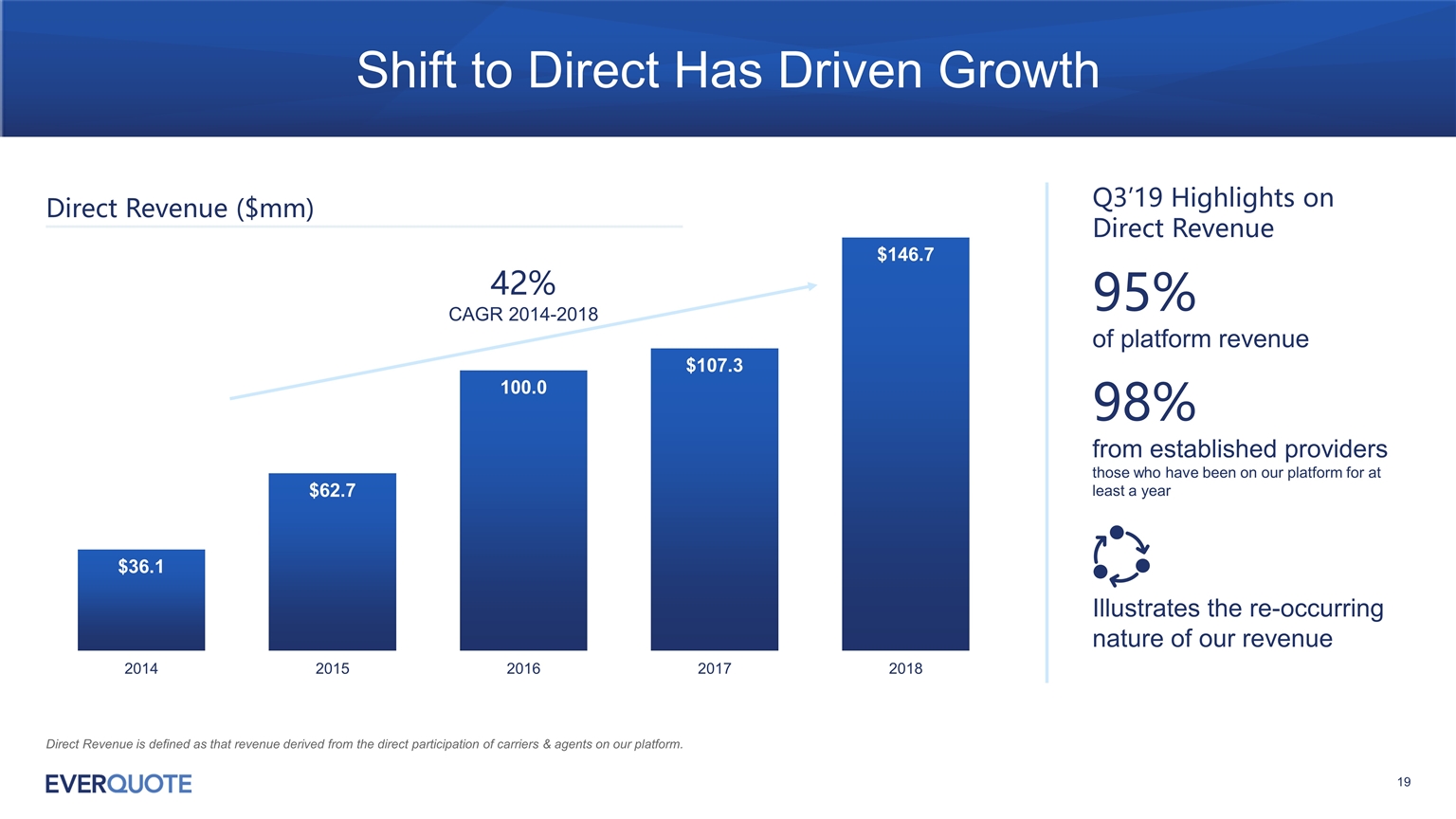Click the '2014' axis label
1456x819 pixels.
point(141,668)
